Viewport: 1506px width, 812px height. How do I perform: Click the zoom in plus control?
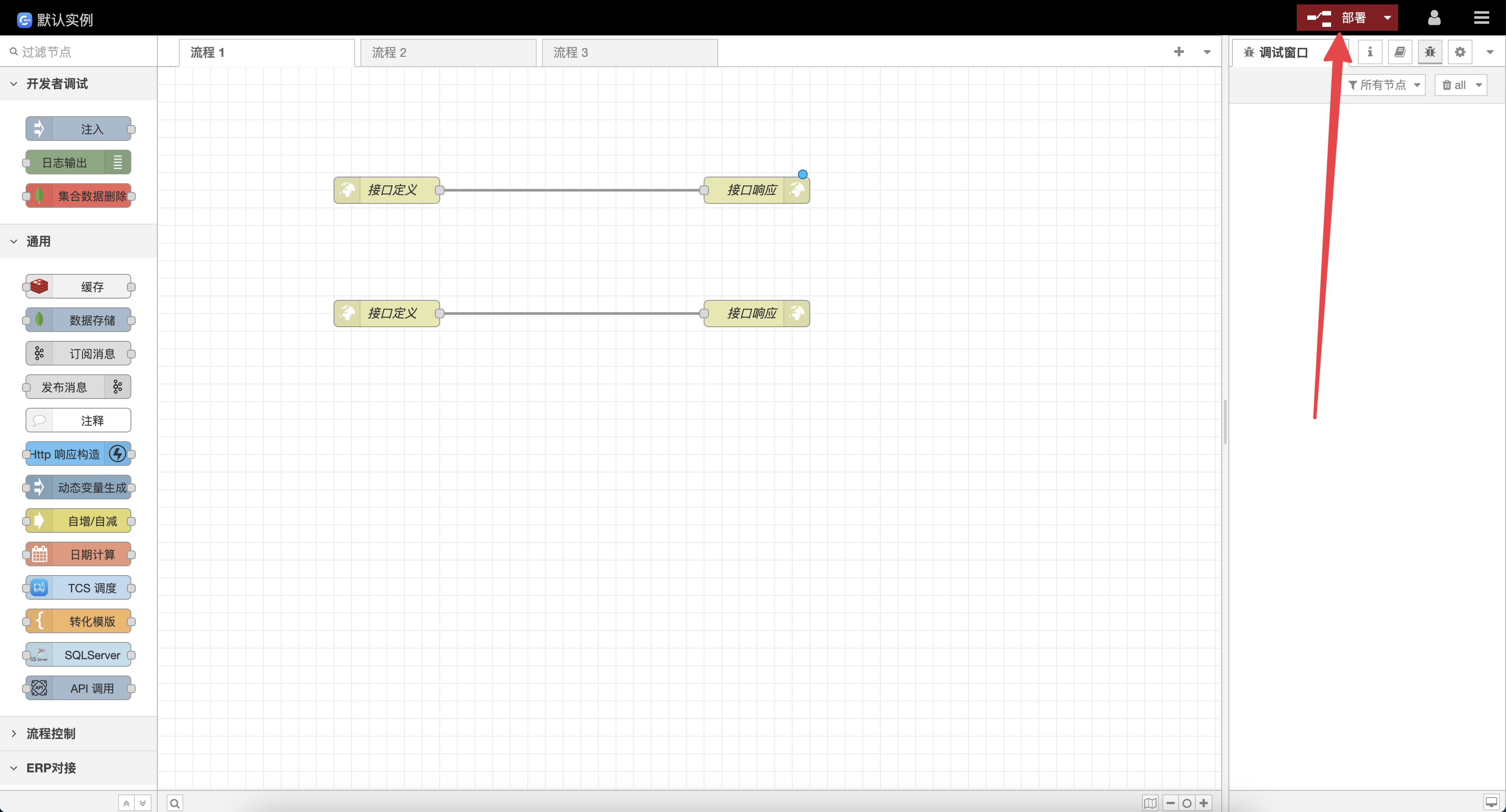pyautogui.click(x=1204, y=803)
